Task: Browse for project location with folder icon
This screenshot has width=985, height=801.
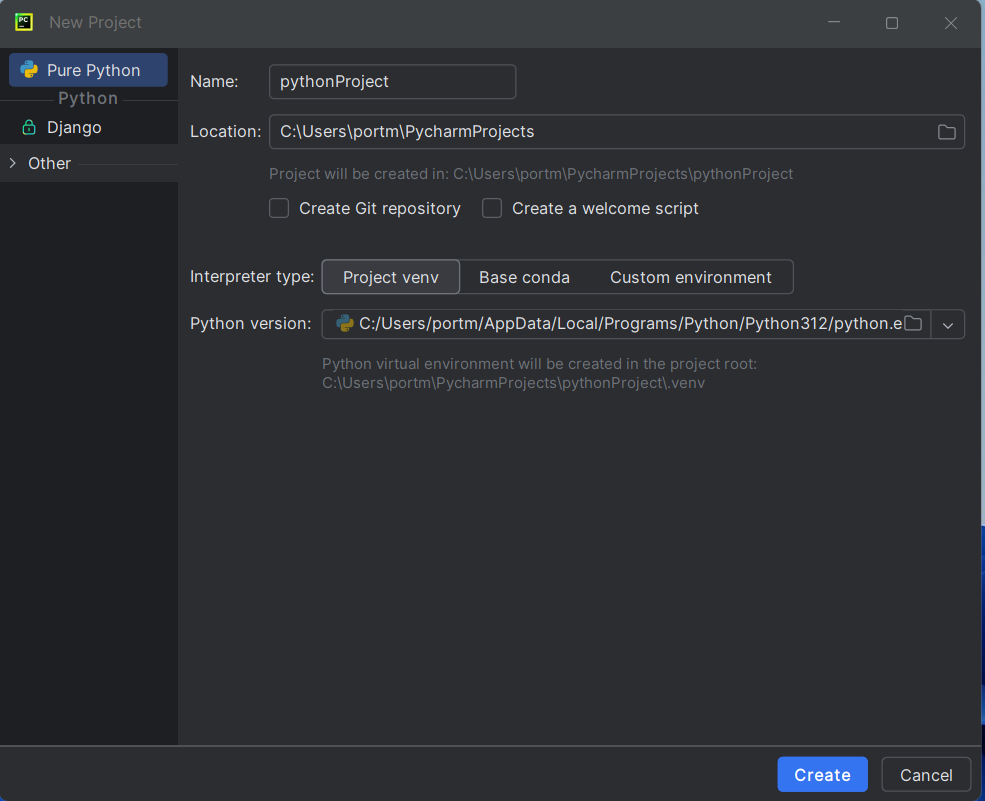Action: (946, 132)
